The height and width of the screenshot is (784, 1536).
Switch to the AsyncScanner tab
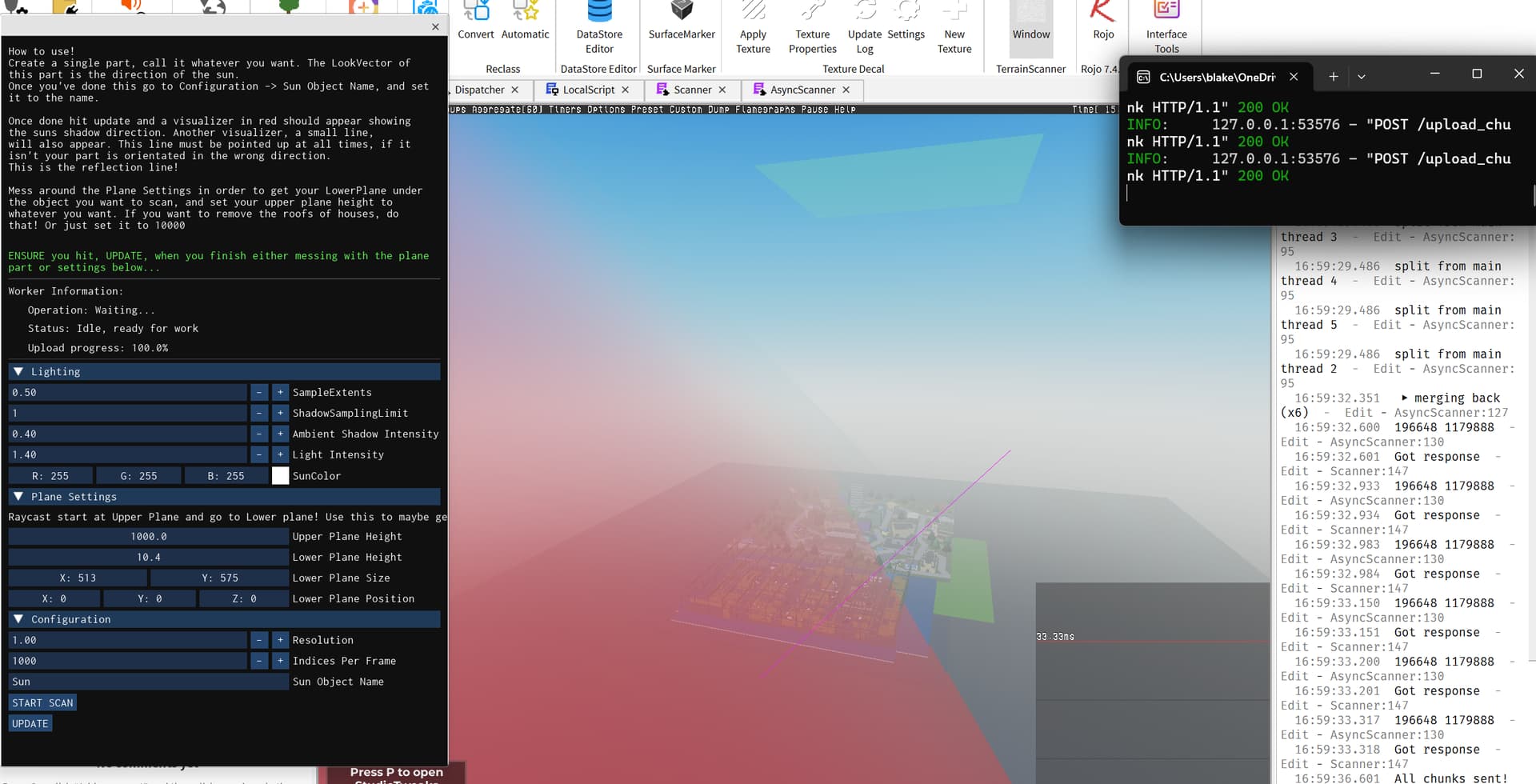click(801, 90)
